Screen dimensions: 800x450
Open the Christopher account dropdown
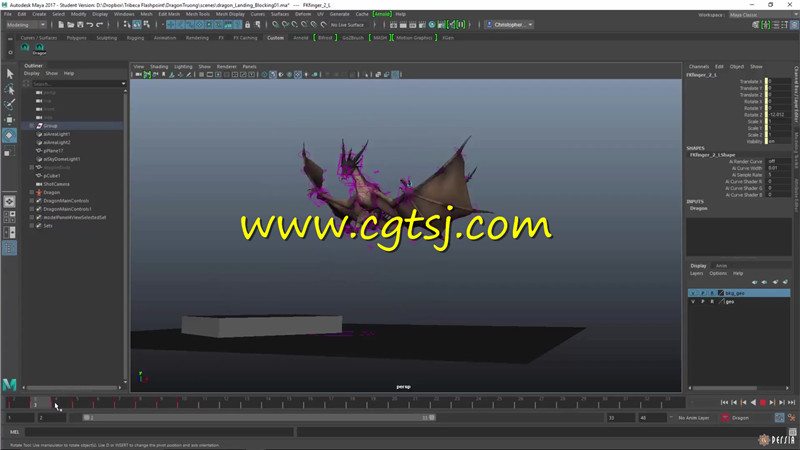pos(509,24)
